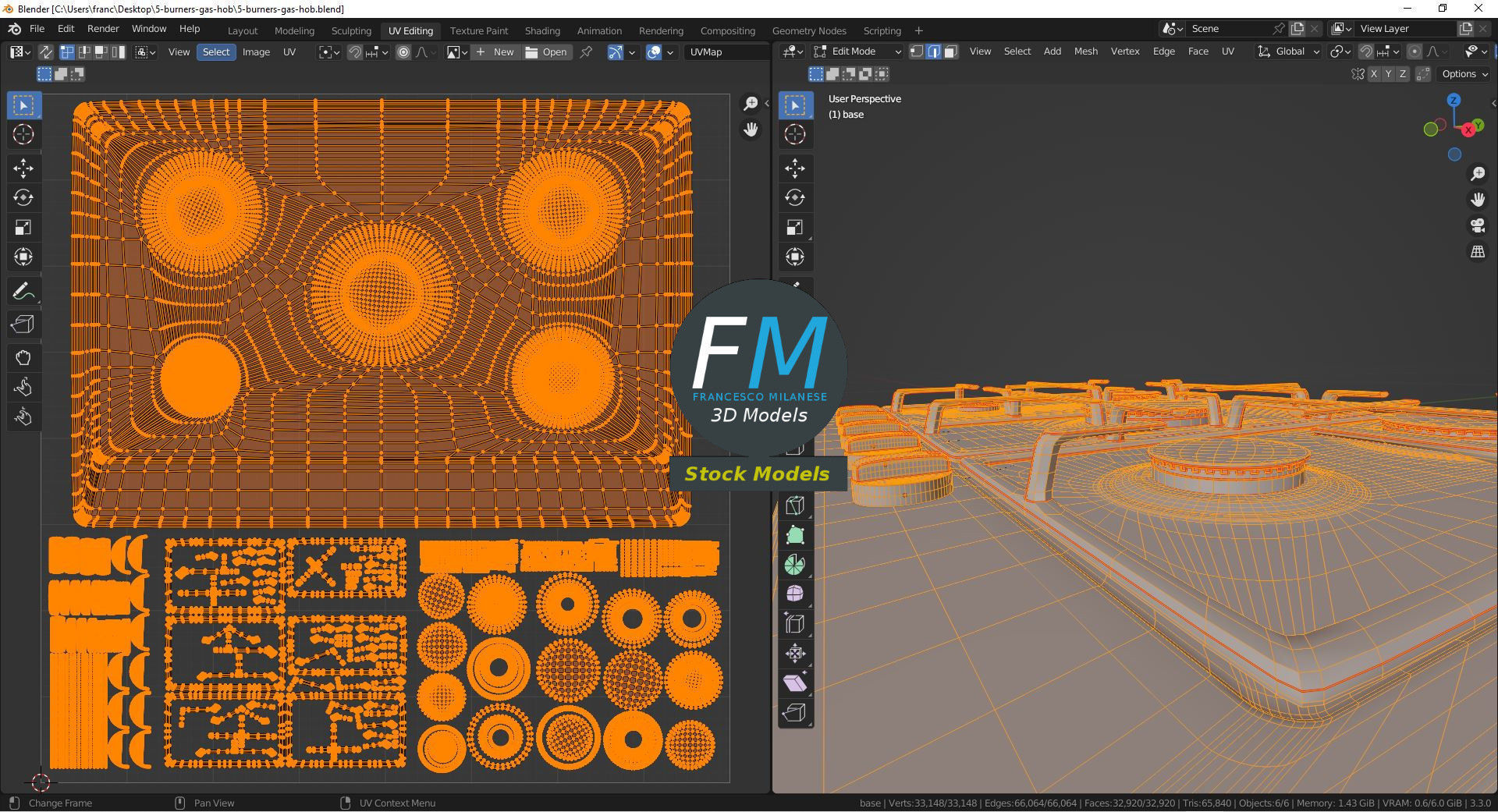Select the 3D viewport Select Box tool

tap(795, 105)
